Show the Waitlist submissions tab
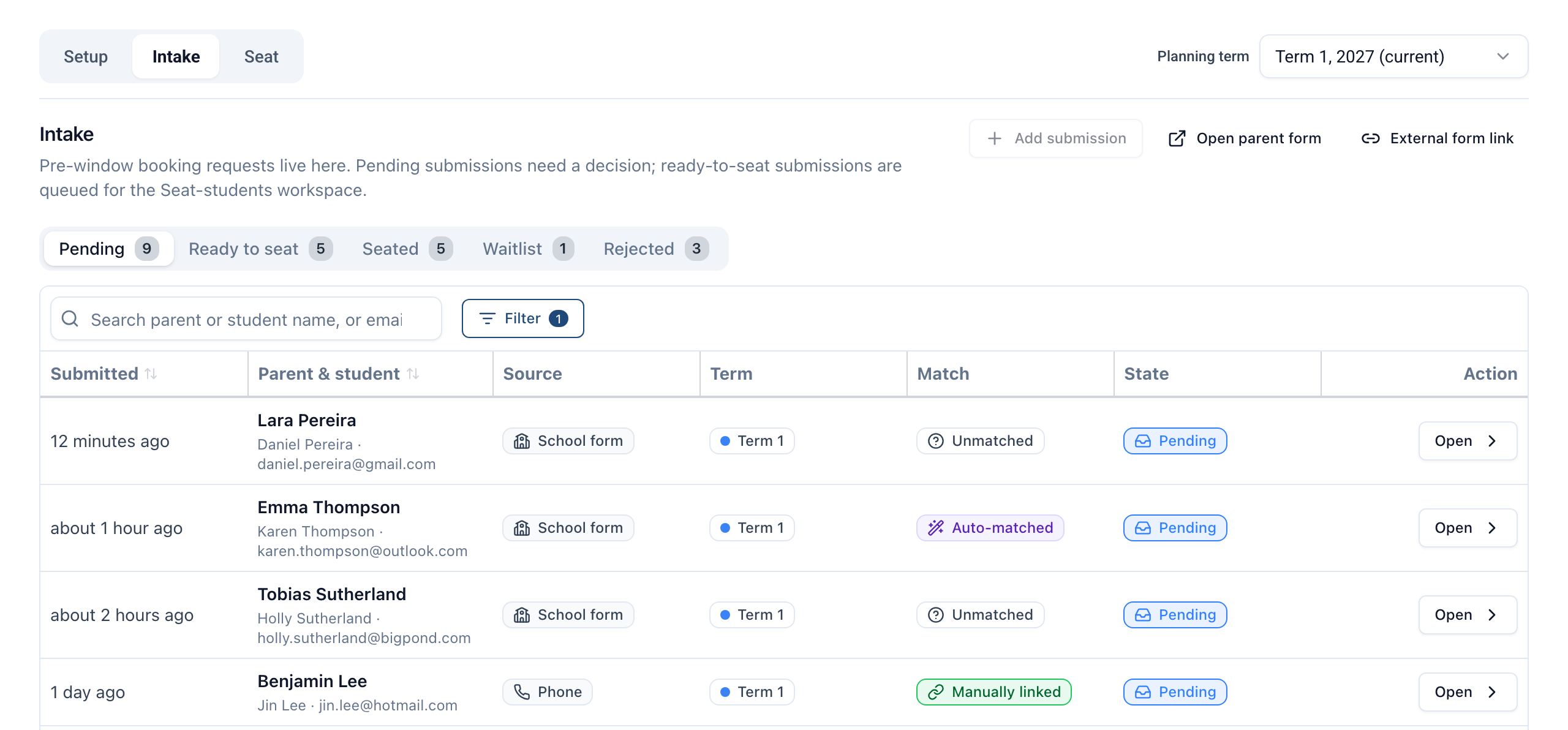Screen dimensions: 1568x730 pos(528,249)
